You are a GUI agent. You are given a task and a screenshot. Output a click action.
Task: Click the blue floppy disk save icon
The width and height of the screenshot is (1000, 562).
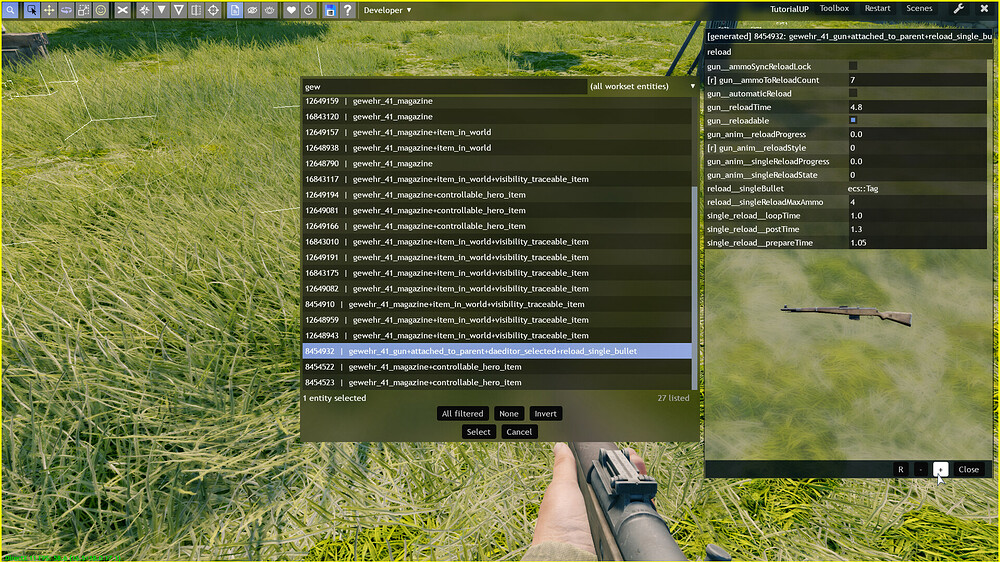coord(330,10)
